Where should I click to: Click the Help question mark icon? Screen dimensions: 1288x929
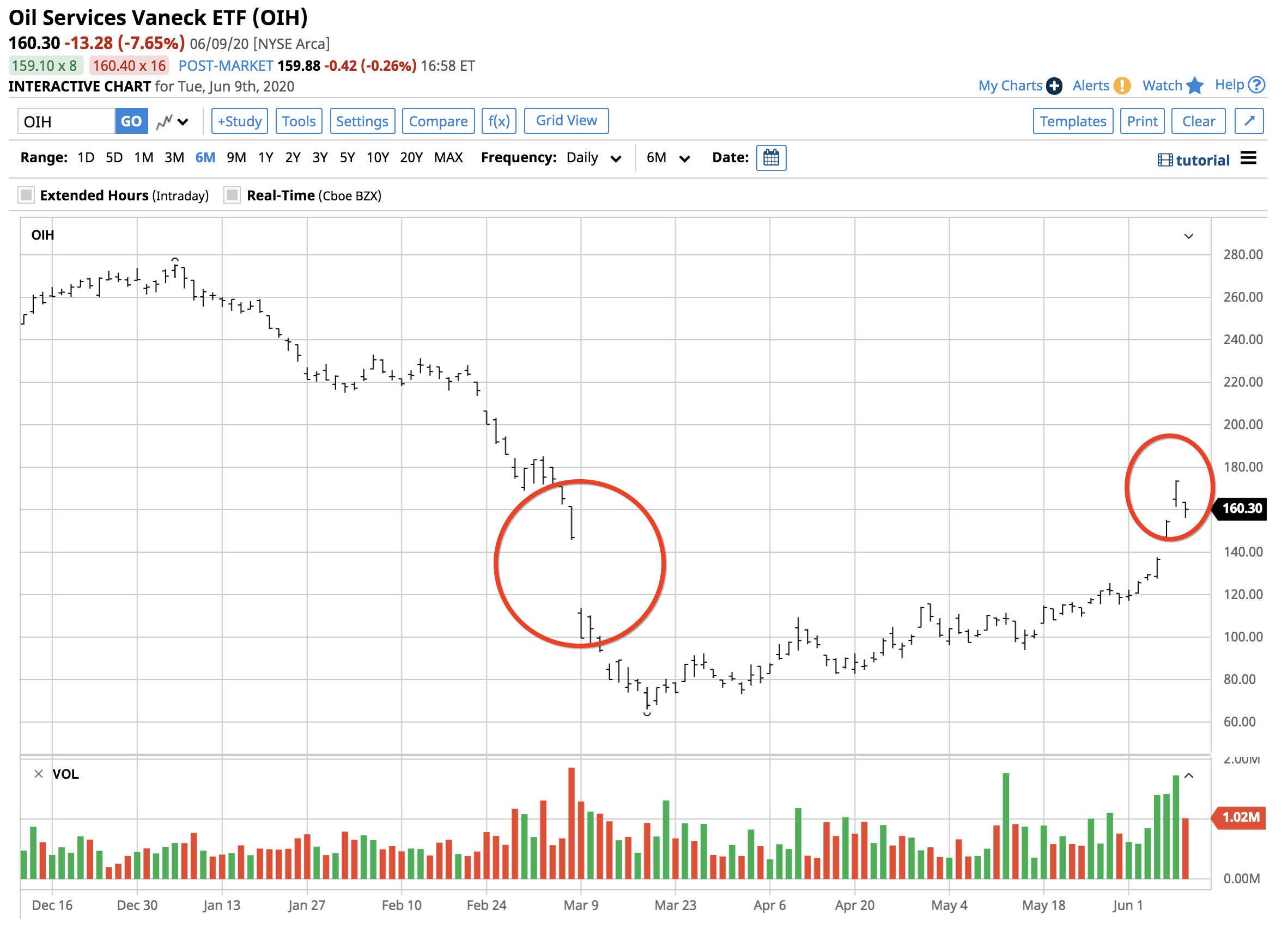pos(1257,85)
